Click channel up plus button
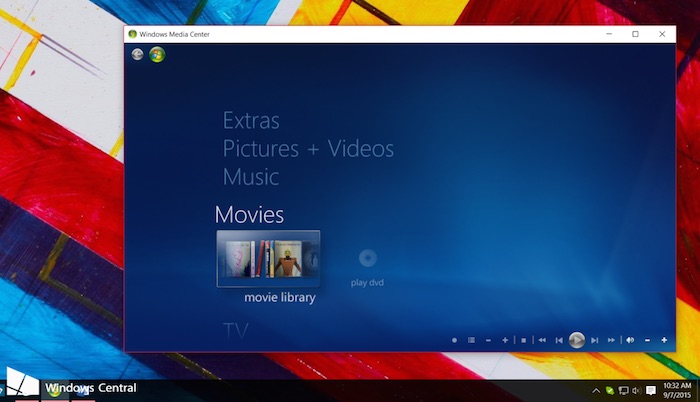This screenshot has width=700, height=402. [505, 340]
